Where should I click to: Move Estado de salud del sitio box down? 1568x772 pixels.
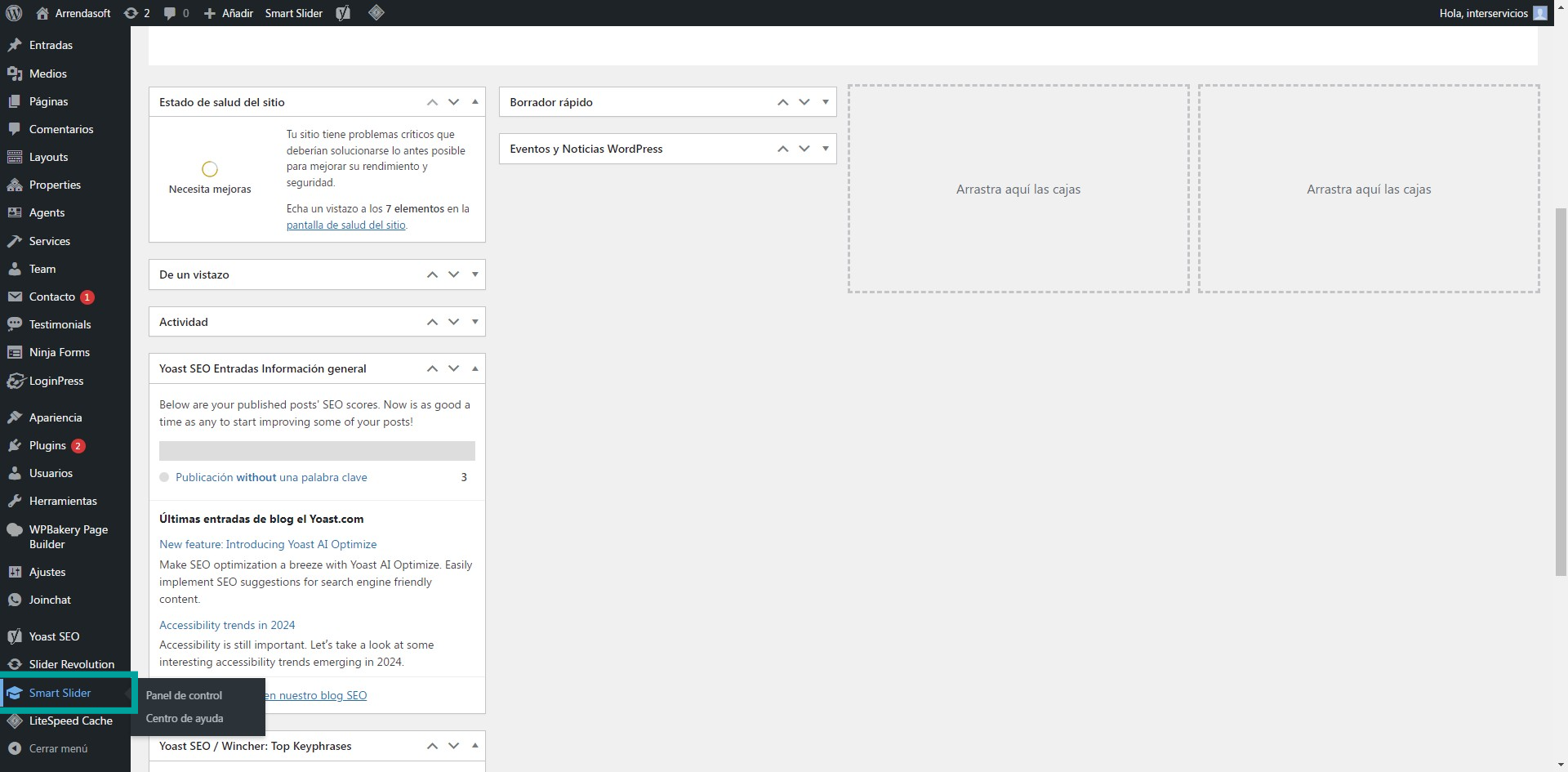click(454, 102)
